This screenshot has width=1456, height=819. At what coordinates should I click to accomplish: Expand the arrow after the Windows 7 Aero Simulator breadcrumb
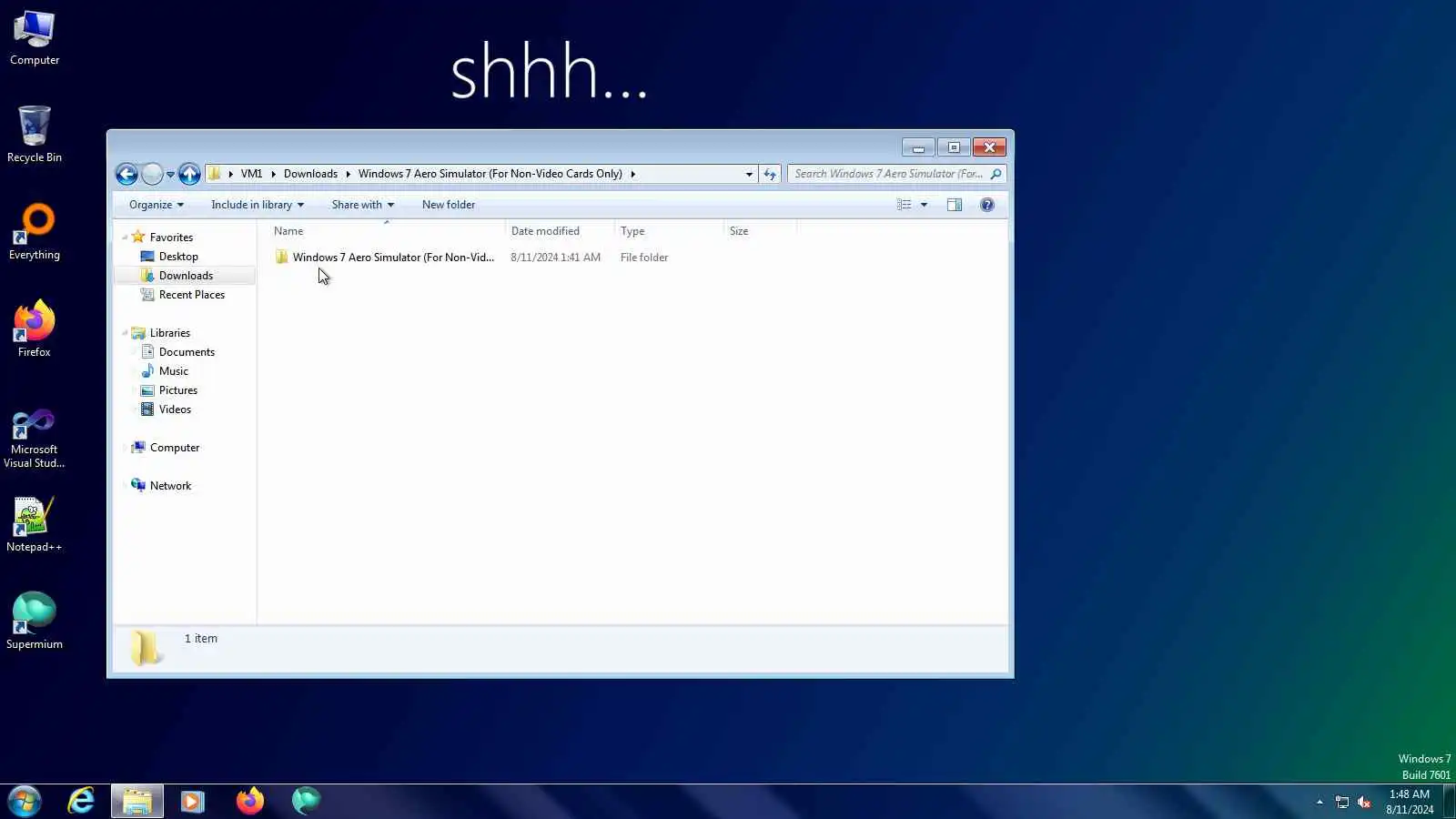tap(632, 174)
